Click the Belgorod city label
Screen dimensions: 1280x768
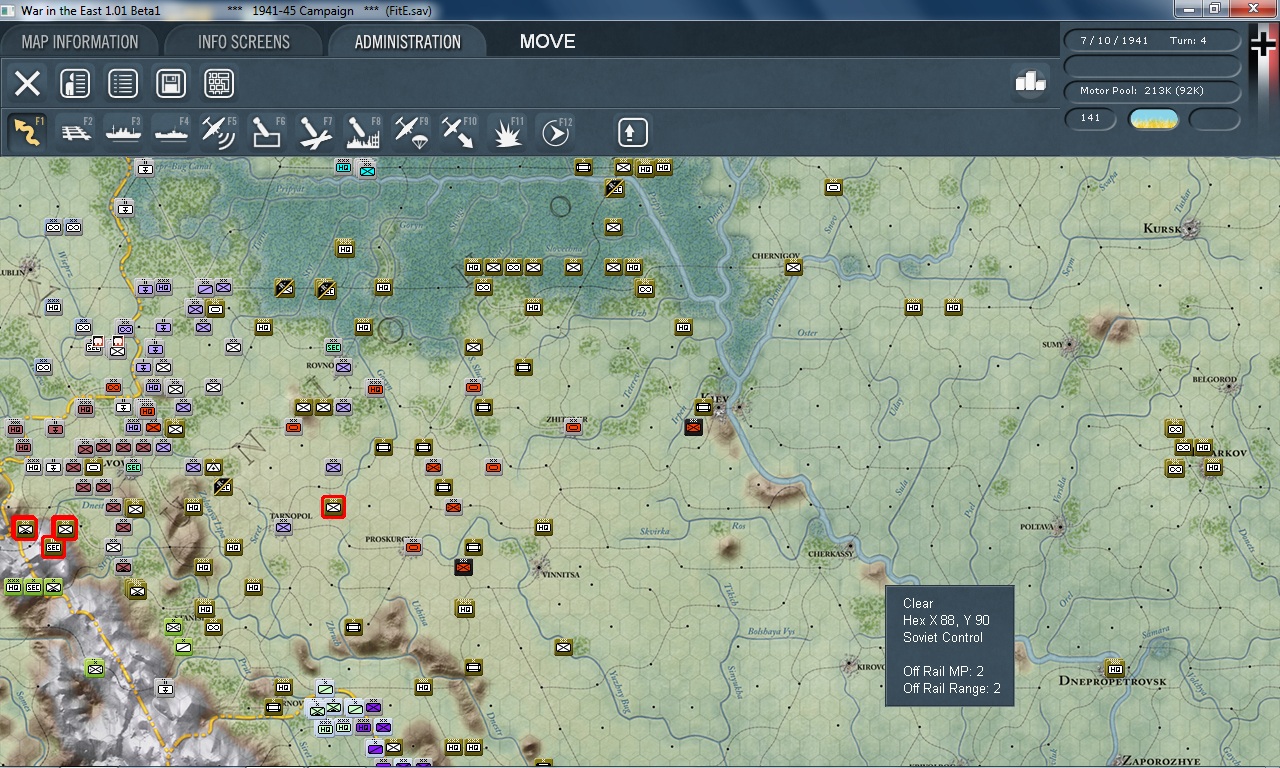pos(1214,380)
